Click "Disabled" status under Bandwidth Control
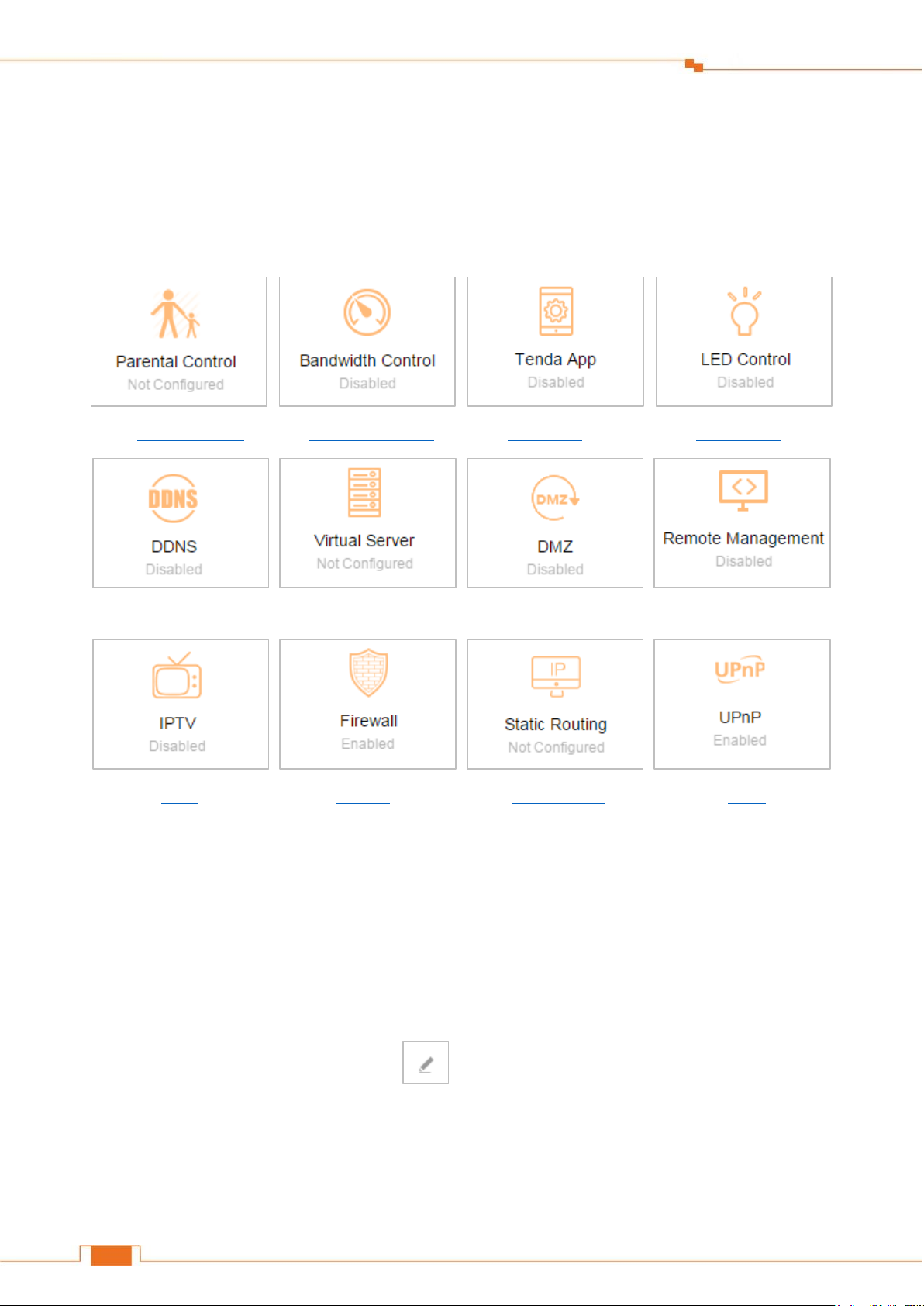 tap(367, 384)
